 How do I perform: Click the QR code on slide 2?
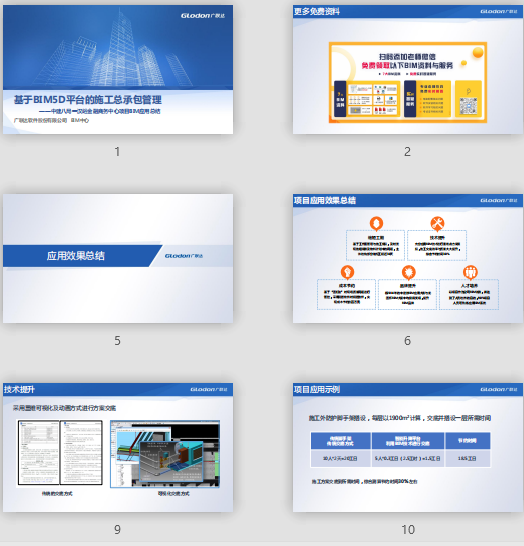click(x=468, y=106)
